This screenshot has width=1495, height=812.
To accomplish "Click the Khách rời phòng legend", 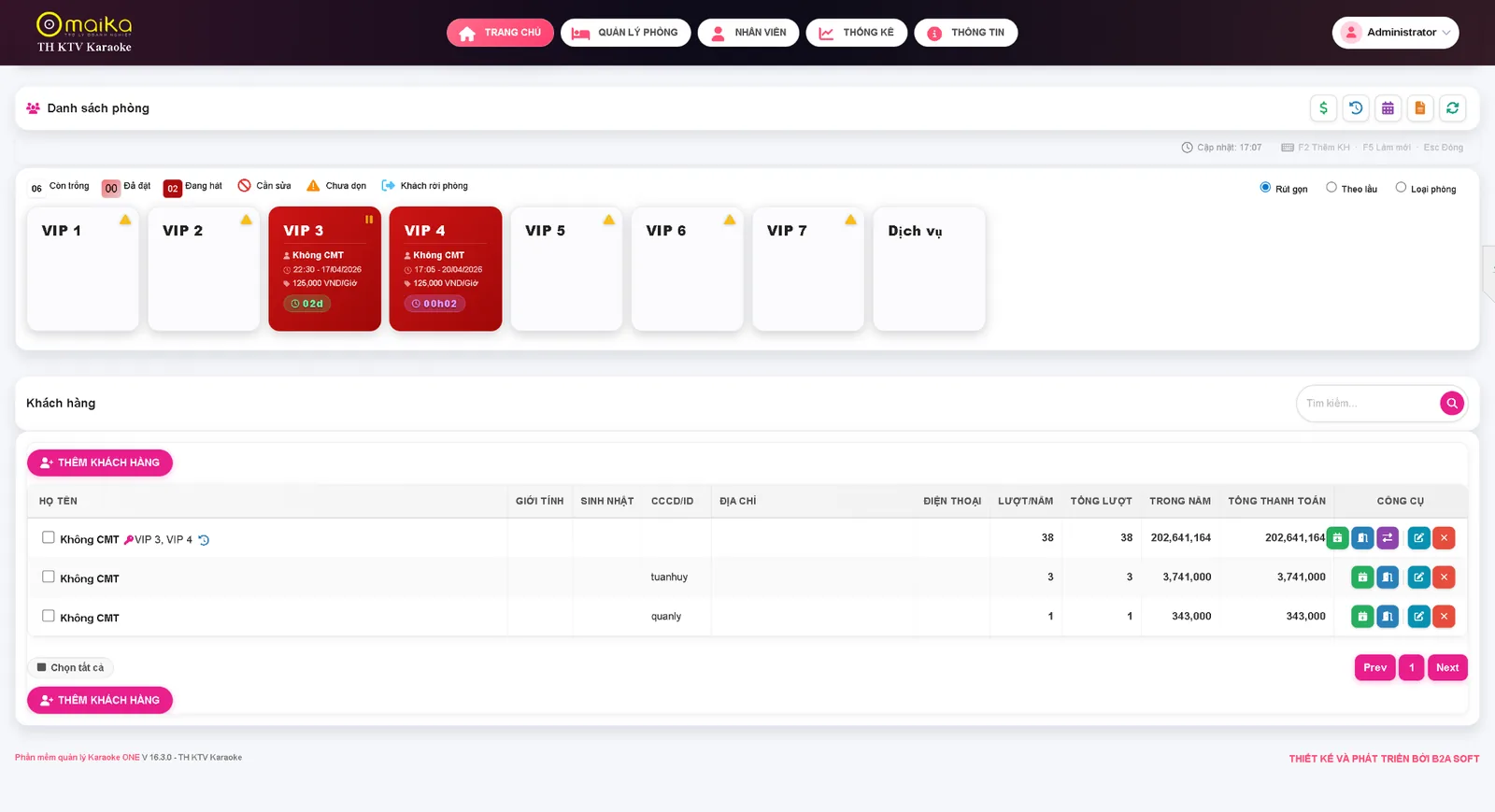I will 425,186.
